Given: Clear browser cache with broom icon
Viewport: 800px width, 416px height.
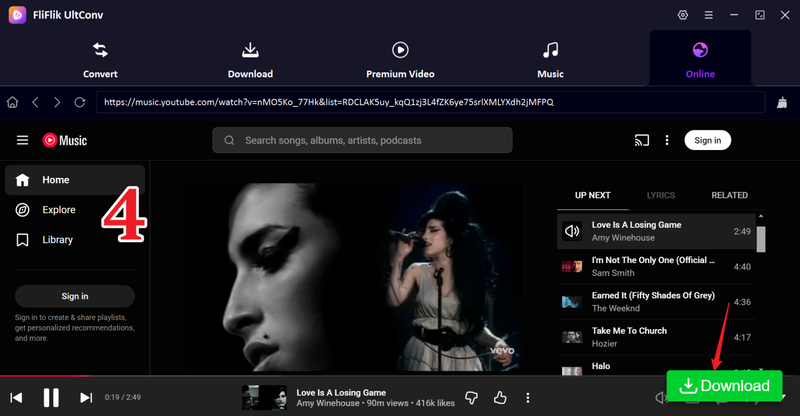Looking at the screenshot, I should pos(782,103).
